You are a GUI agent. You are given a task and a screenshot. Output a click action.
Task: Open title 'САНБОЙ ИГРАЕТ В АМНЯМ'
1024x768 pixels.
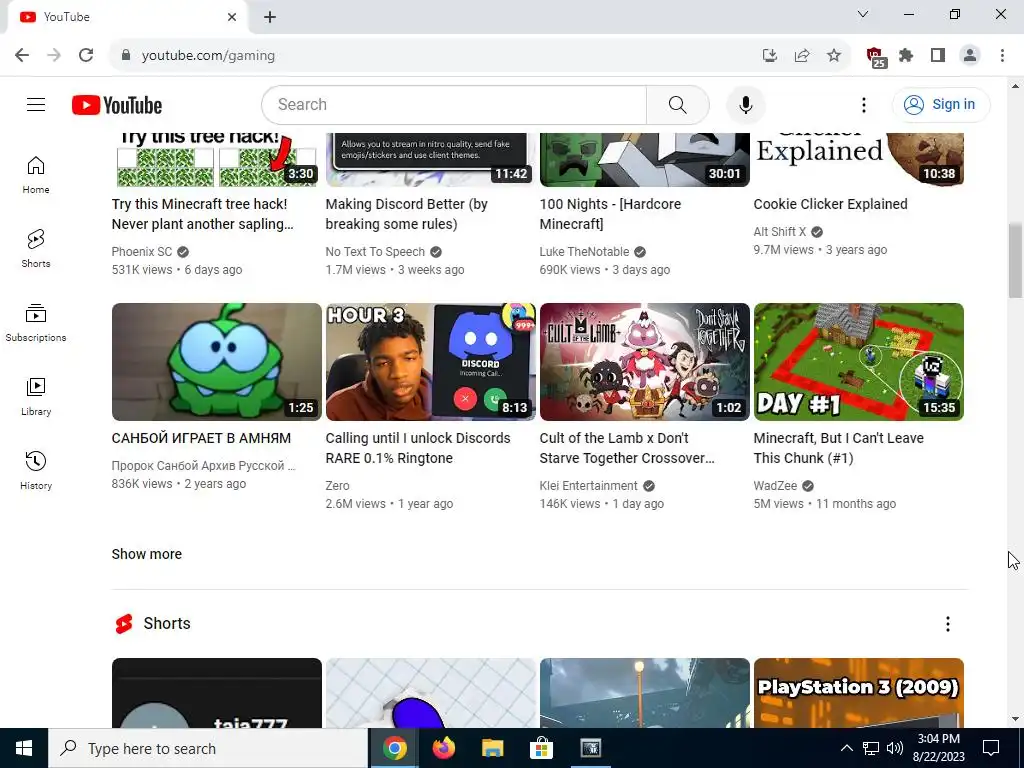pos(201,438)
